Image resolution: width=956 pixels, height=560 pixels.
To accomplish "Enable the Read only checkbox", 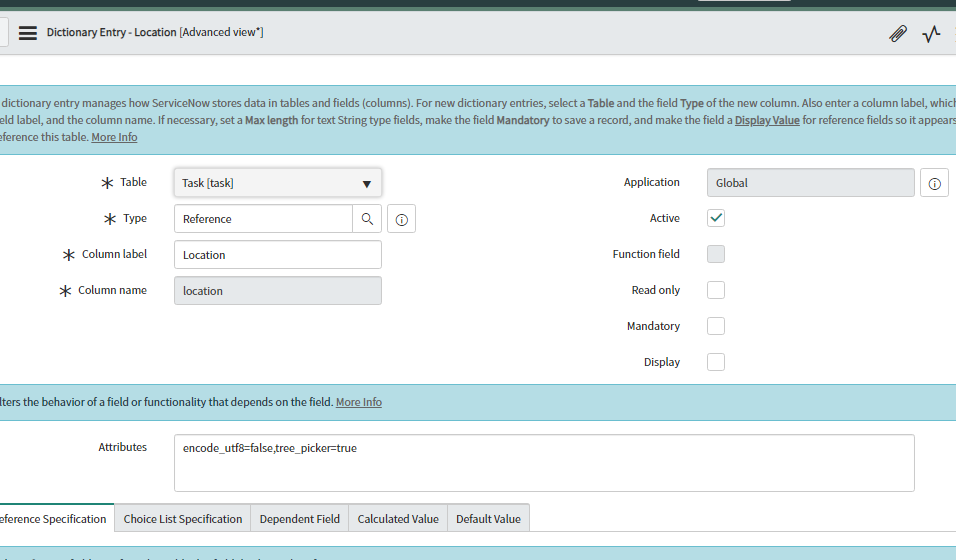I will click(716, 290).
